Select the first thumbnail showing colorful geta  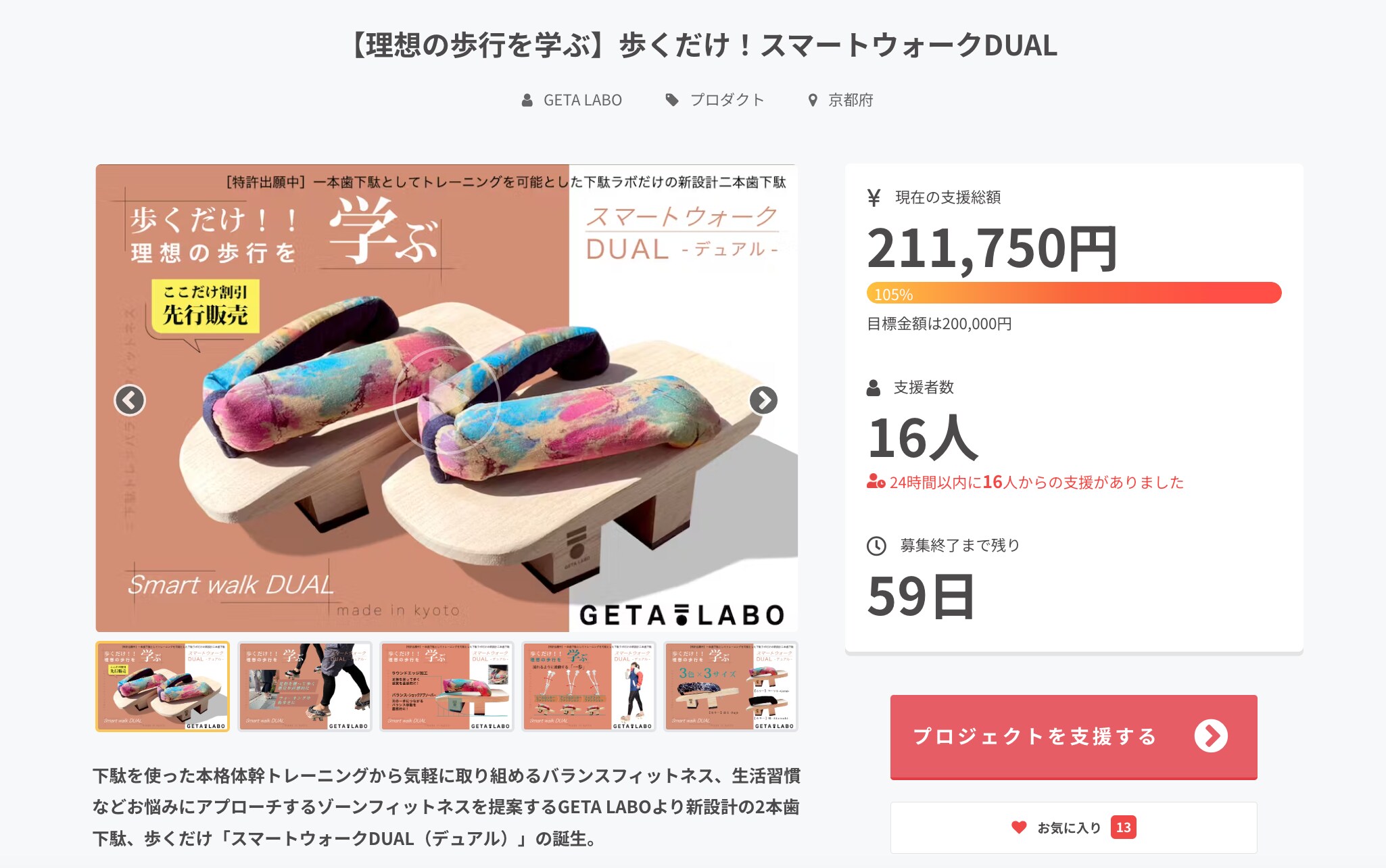[x=162, y=686]
